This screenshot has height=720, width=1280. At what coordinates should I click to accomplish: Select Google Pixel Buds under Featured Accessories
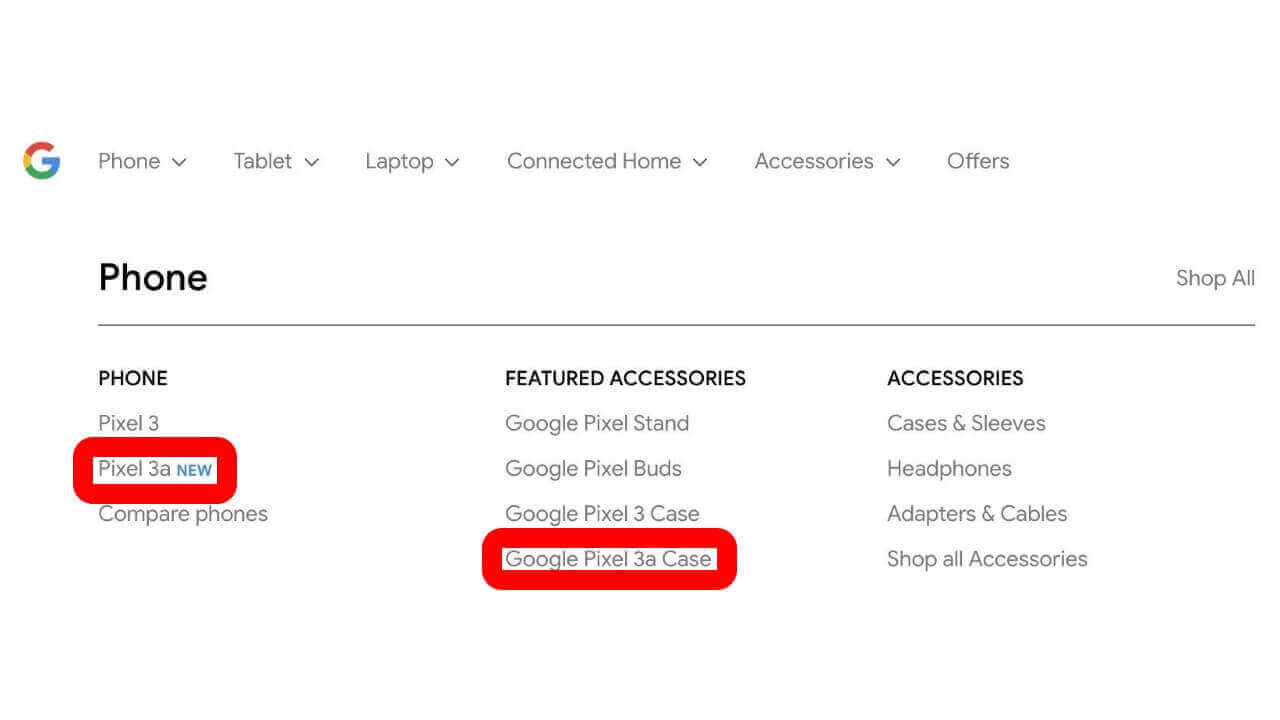pos(593,468)
